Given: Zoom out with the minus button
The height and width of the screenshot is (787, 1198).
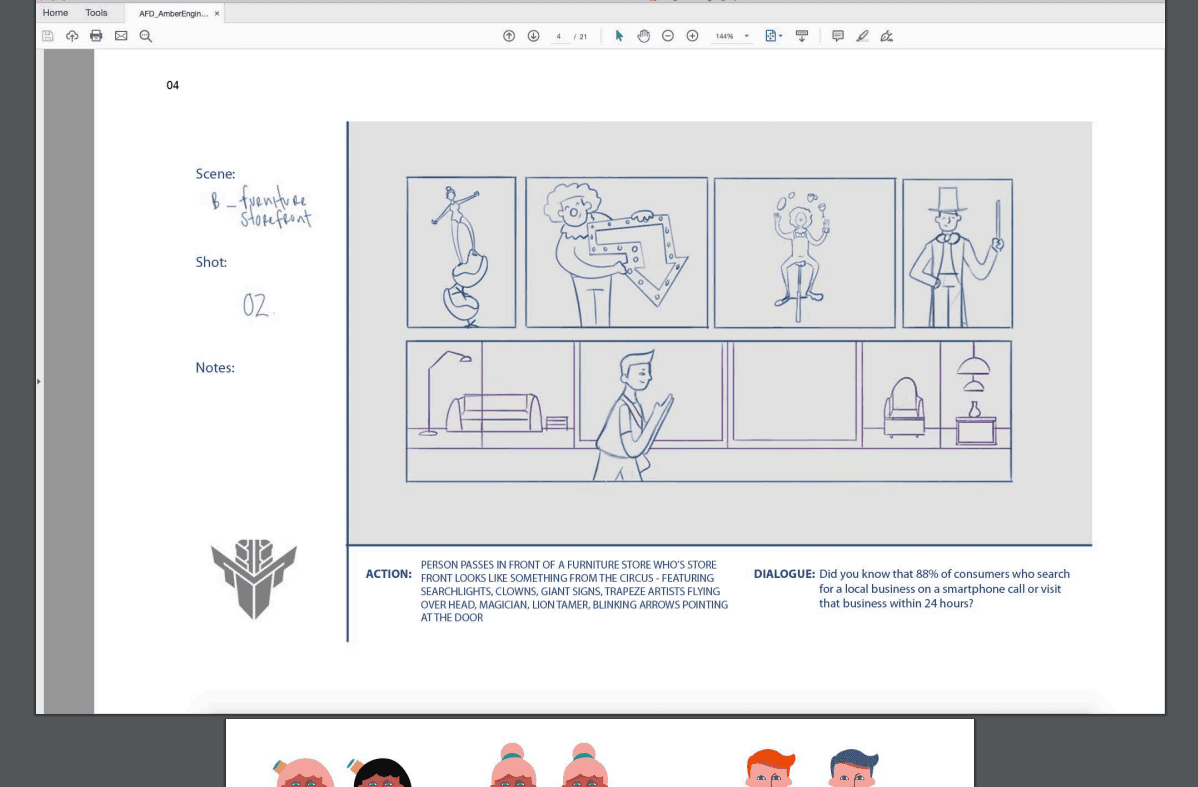Looking at the screenshot, I should 668,36.
